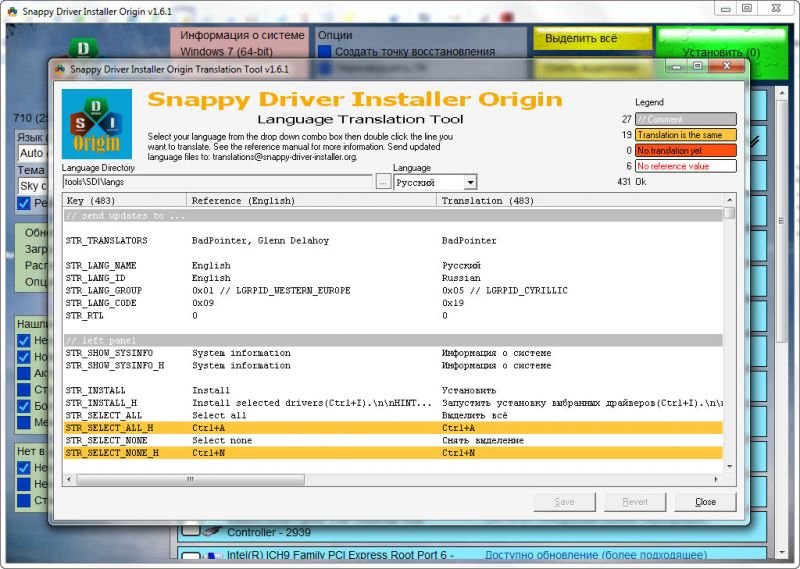800x569 pixels.
Task: Click the Intel ICH9 PCI Express driver icon
Action: (211, 555)
